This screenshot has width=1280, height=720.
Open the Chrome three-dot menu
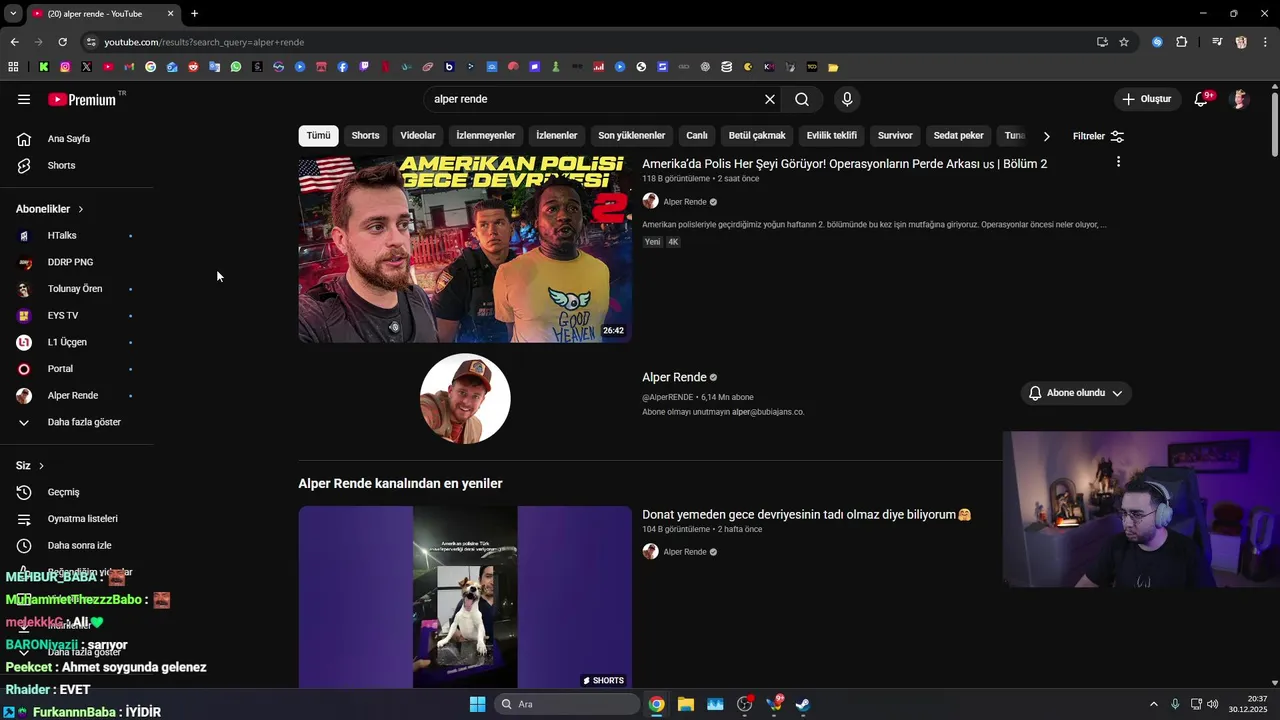click(x=1267, y=42)
